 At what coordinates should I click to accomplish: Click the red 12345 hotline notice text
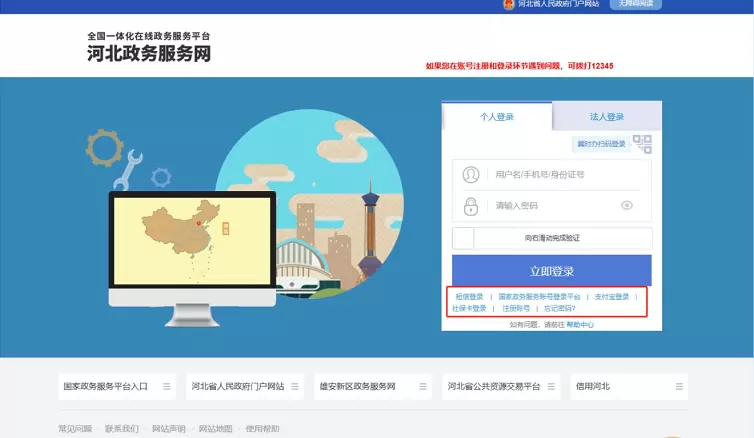519,66
